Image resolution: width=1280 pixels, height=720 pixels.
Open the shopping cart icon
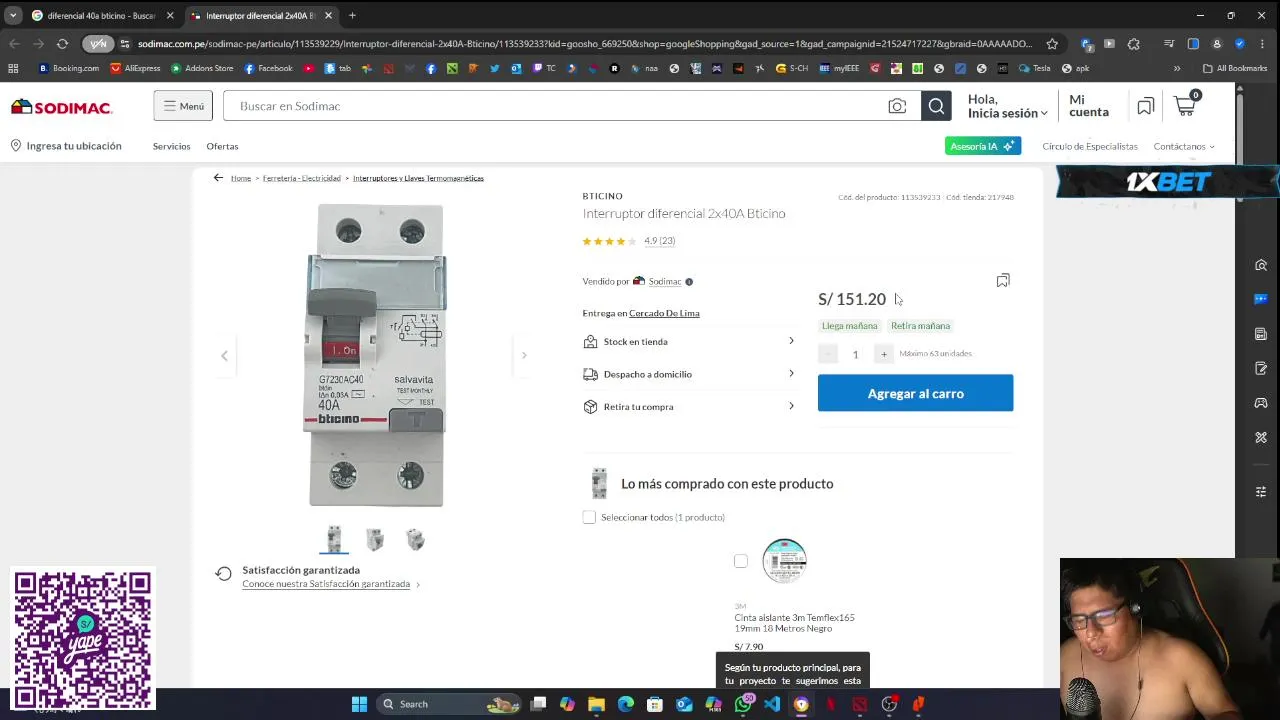pyautogui.click(x=1186, y=104)
